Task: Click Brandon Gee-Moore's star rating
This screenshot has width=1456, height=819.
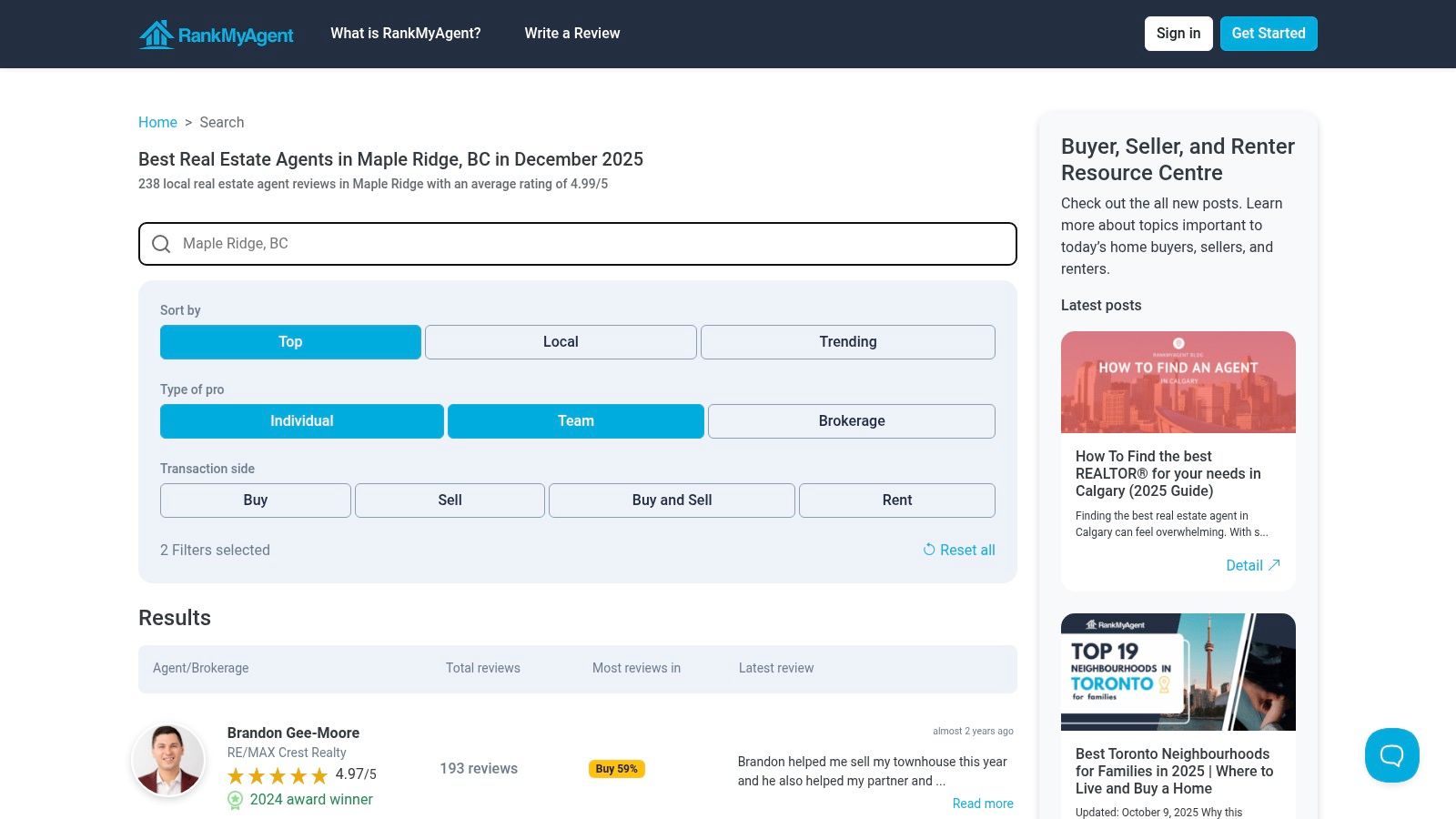Action: 278,775
